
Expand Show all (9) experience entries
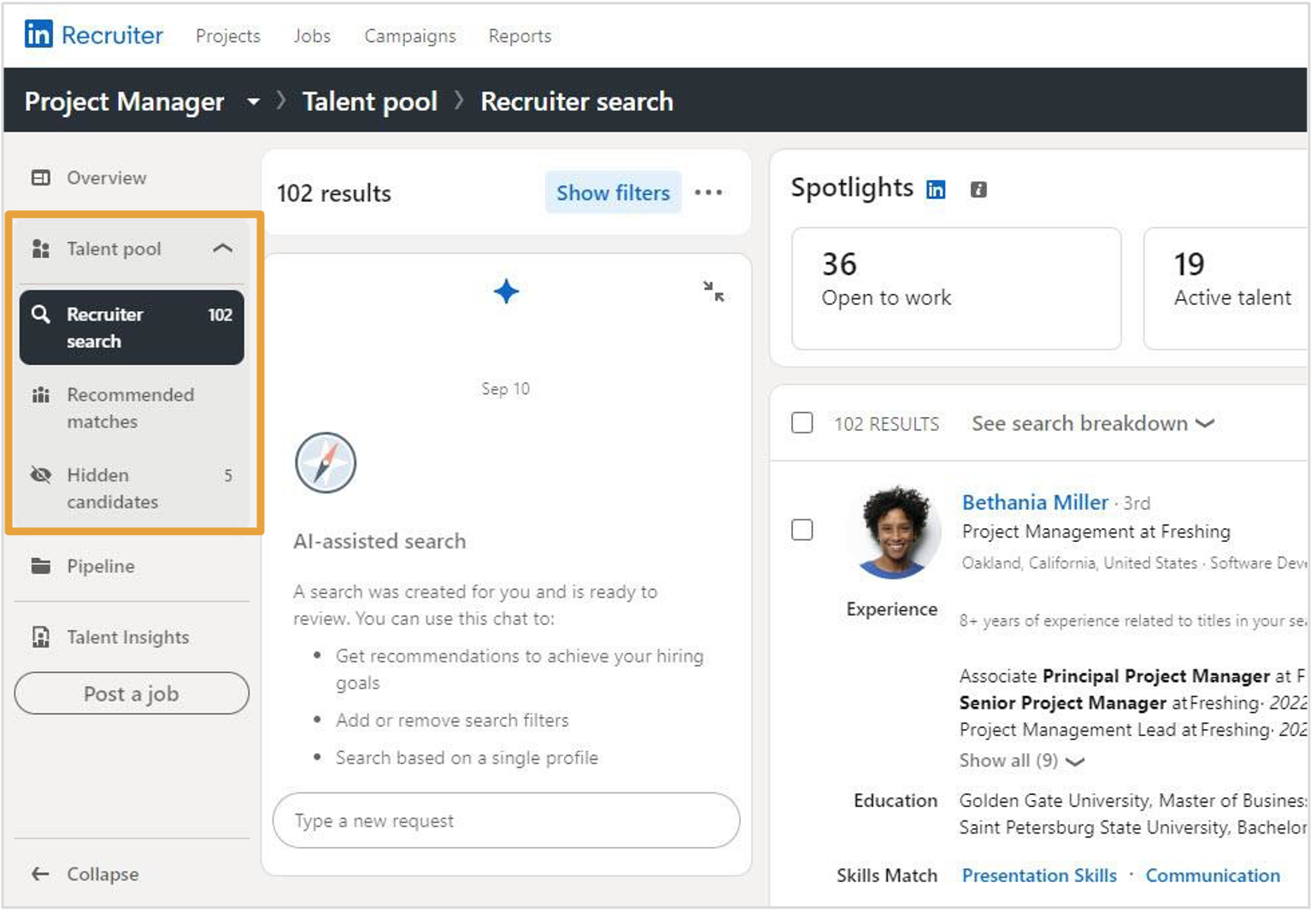coord(1022,761)
